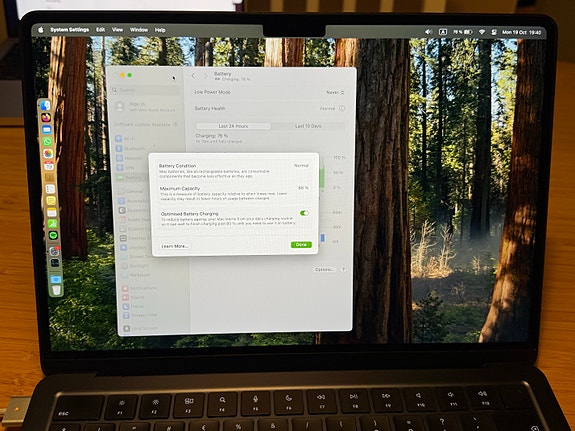Open the blue folder stack in the Dock

tap(56, 279)
